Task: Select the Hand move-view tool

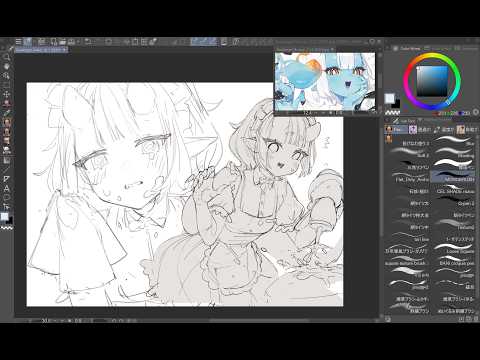Action: (x=6, y=66)
